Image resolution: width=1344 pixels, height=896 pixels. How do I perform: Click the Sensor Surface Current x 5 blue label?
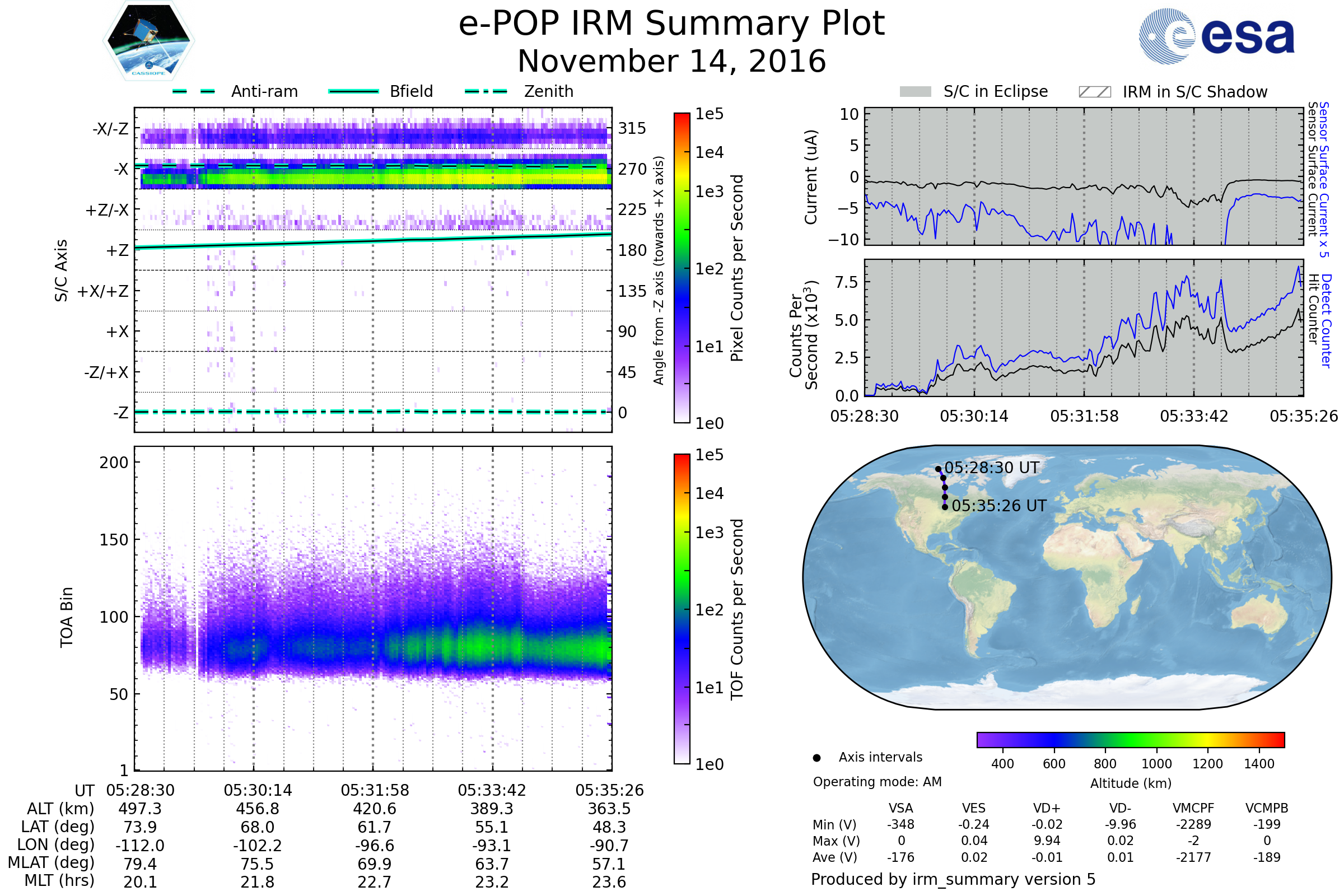tap(1324, 179)
